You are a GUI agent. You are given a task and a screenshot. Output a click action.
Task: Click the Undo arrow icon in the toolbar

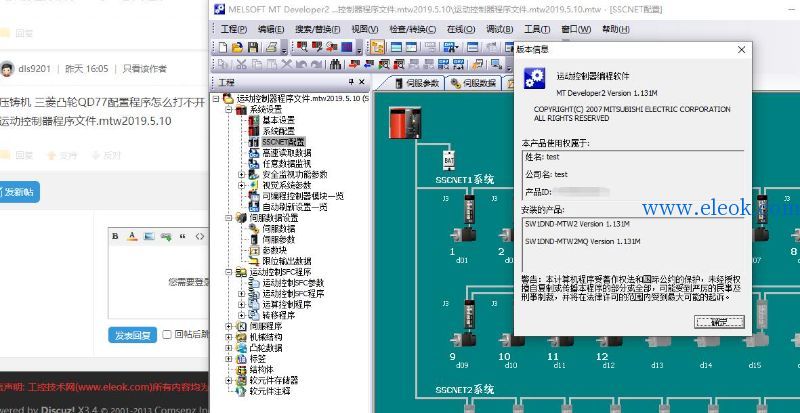(301, 64)
